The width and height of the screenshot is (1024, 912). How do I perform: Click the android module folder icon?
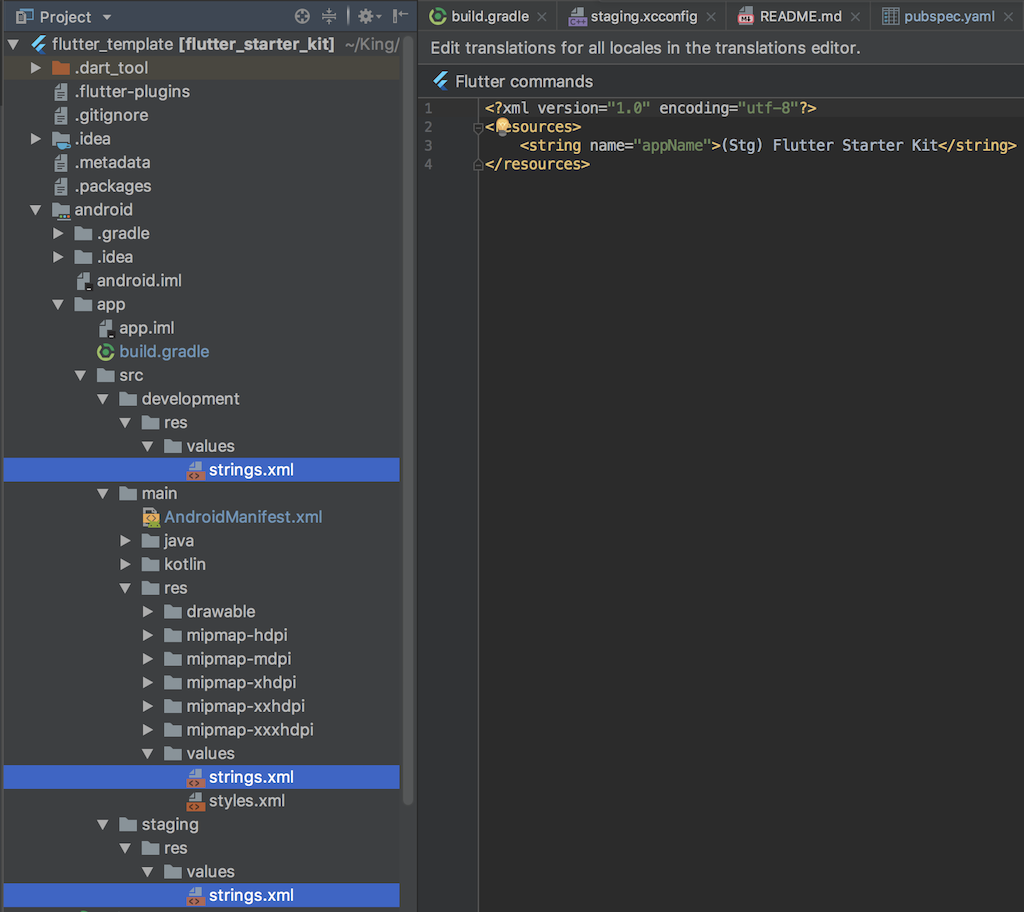coord(61,210)
